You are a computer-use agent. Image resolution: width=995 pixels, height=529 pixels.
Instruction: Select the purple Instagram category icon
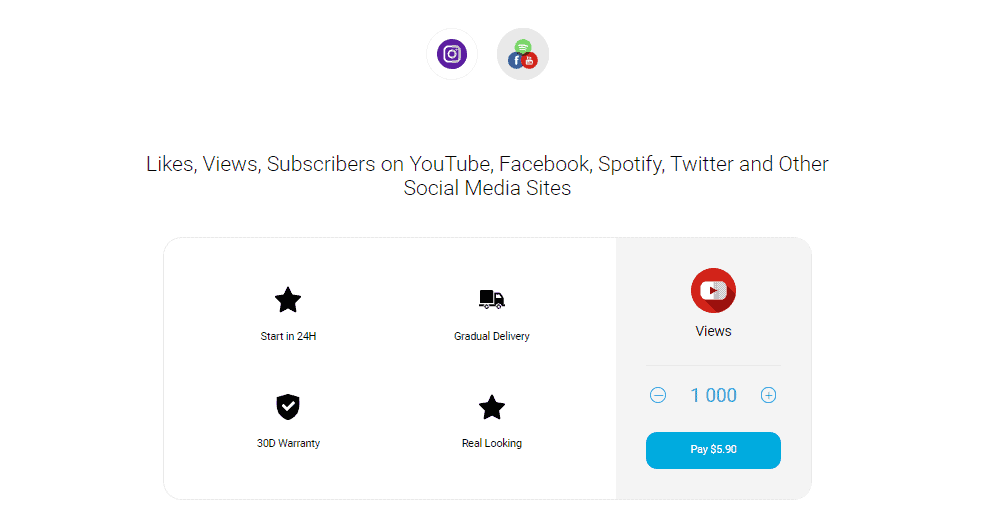(x=452, y=54)
